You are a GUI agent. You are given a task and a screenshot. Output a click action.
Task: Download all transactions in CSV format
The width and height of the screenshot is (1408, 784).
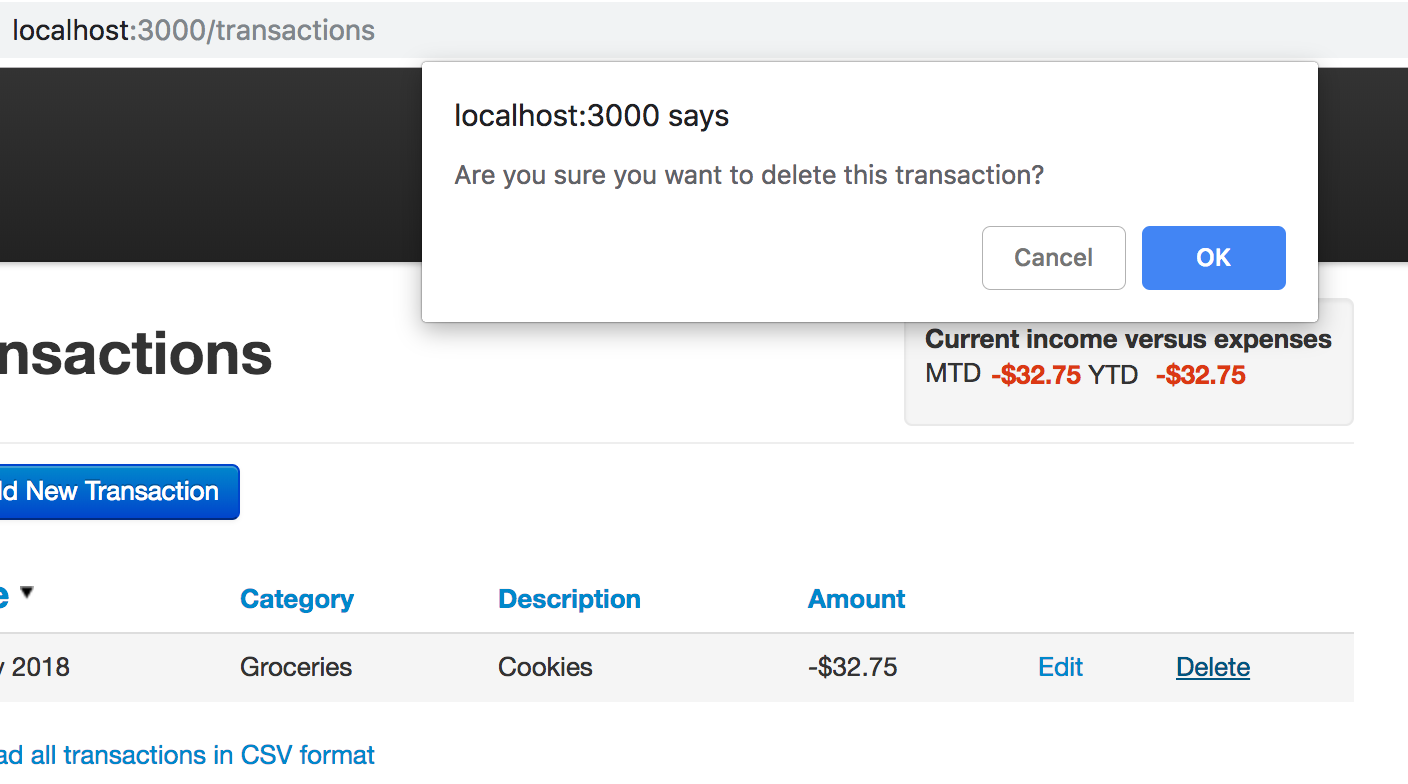coord(187,754)
